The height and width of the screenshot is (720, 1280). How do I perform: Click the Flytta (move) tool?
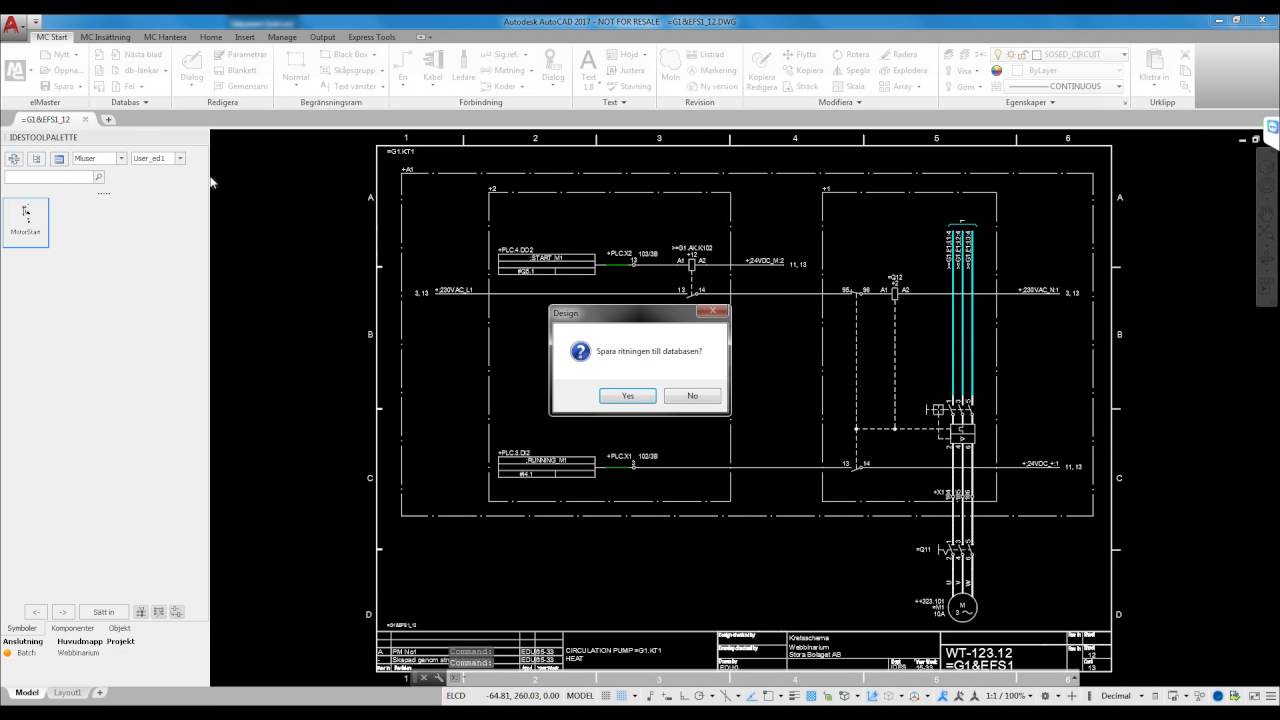[x=800, y=55]
